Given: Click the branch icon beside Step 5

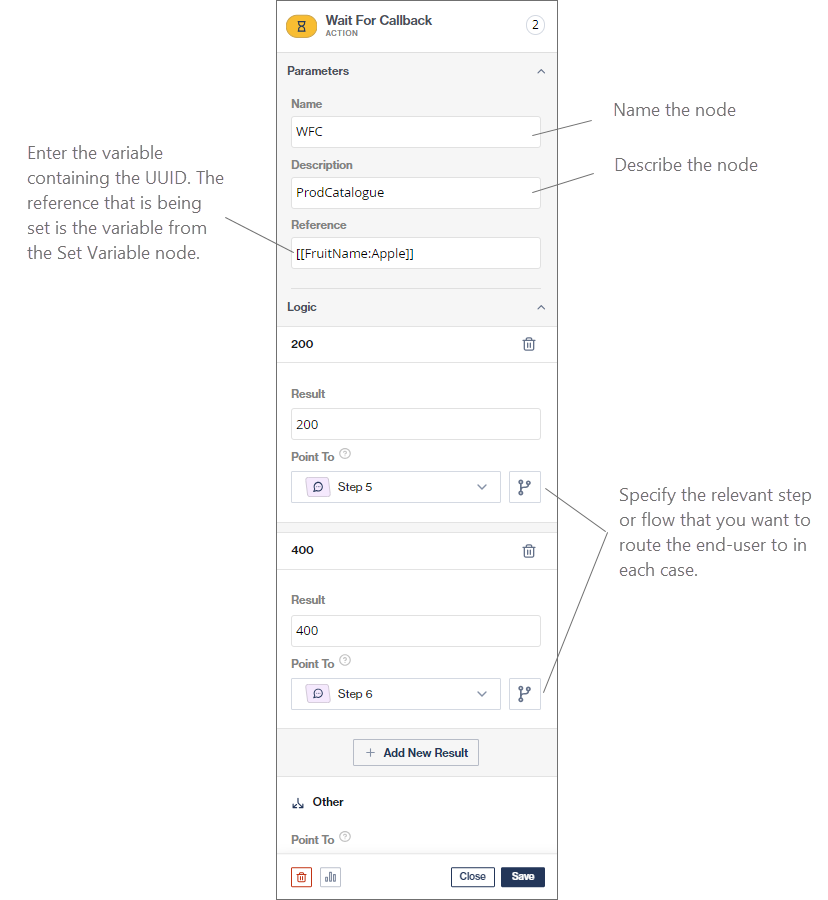Looking at the screenshot, I should (524, 487).
